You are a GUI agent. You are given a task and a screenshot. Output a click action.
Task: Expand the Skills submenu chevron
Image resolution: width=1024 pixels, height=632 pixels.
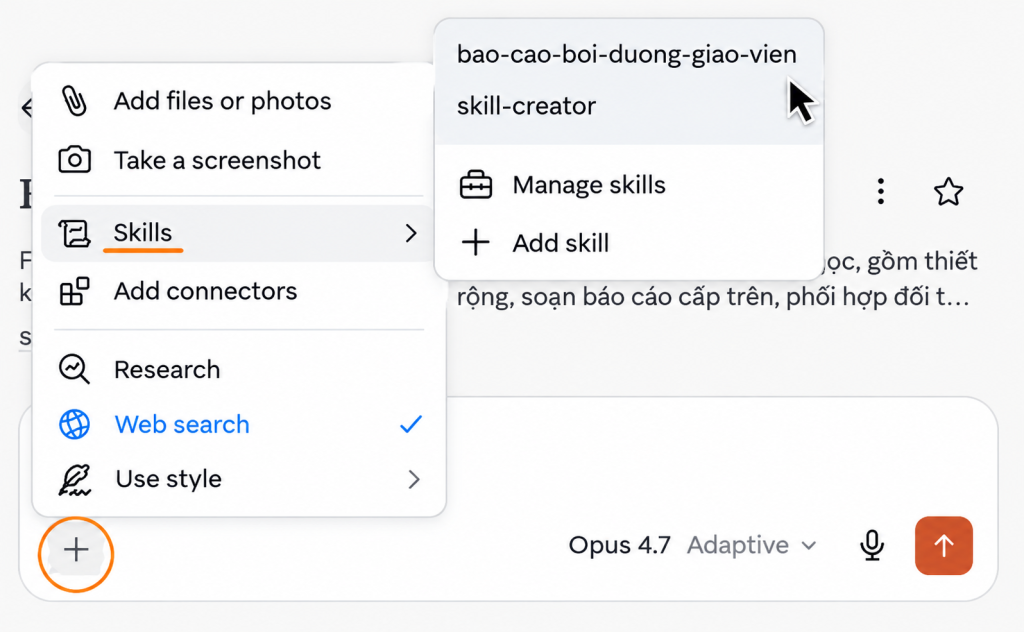coord(411,233)
